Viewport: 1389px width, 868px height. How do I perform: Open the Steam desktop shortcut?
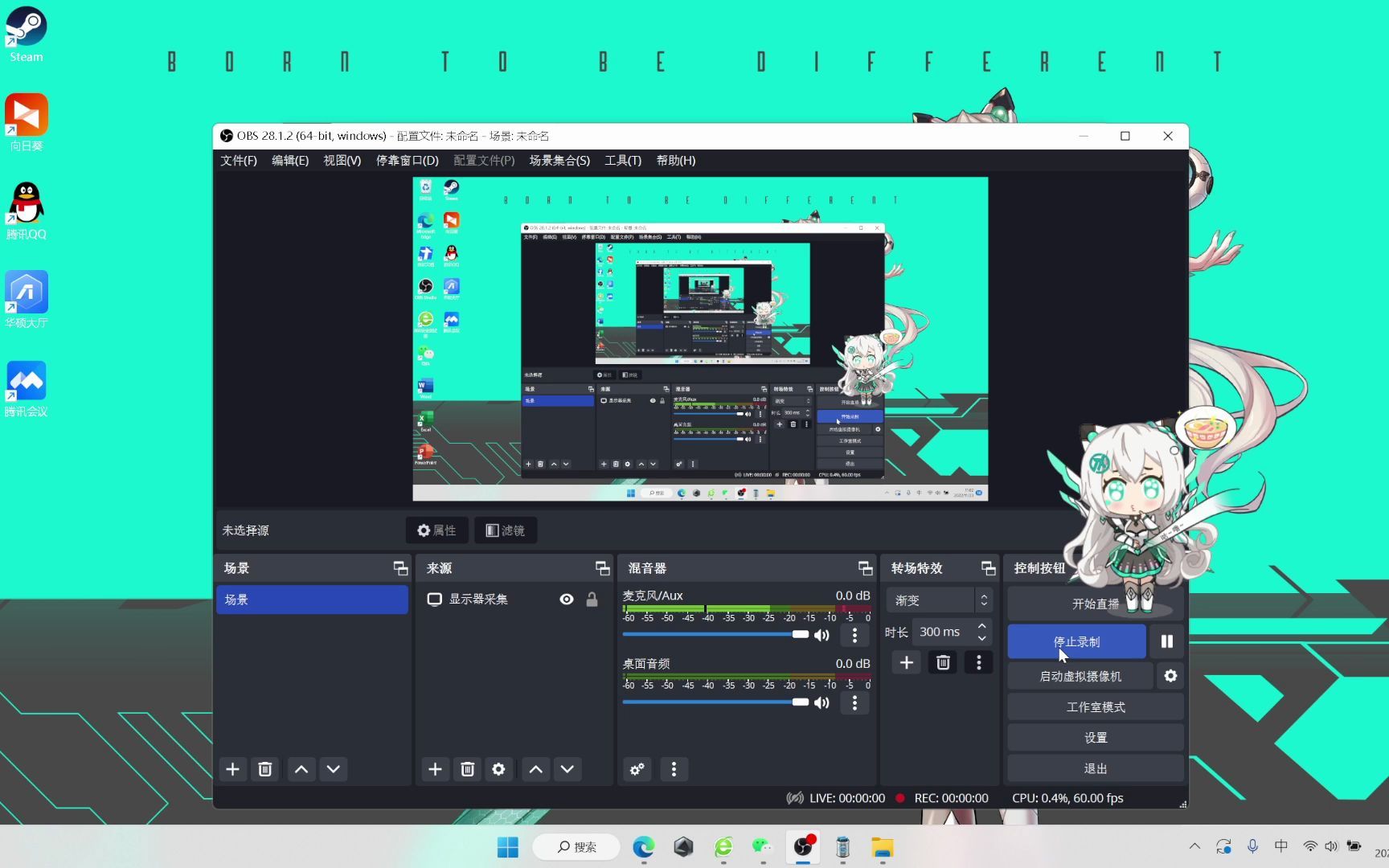point(27,35)
